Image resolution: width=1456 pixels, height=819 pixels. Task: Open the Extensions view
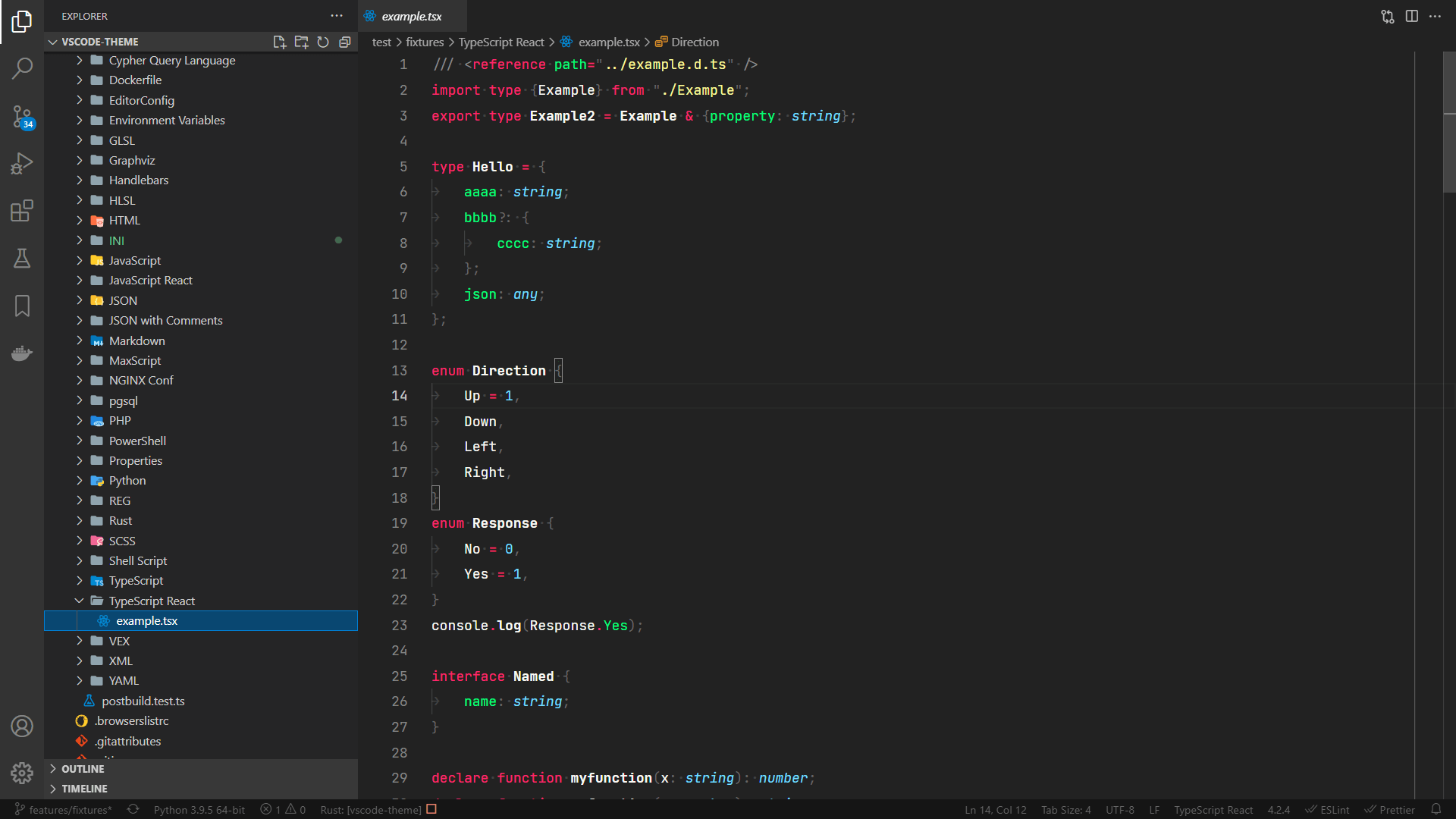[x=22, y=211]
